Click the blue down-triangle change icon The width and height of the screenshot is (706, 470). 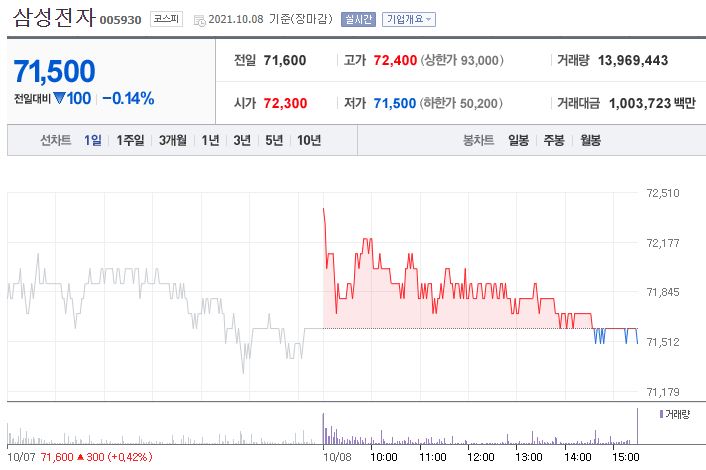coord(59,98)
